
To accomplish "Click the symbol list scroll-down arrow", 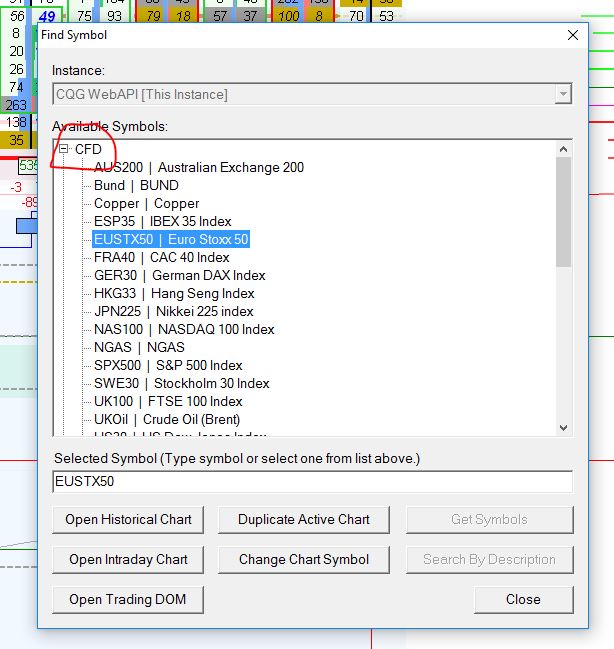I will click(x=563, y=428).
